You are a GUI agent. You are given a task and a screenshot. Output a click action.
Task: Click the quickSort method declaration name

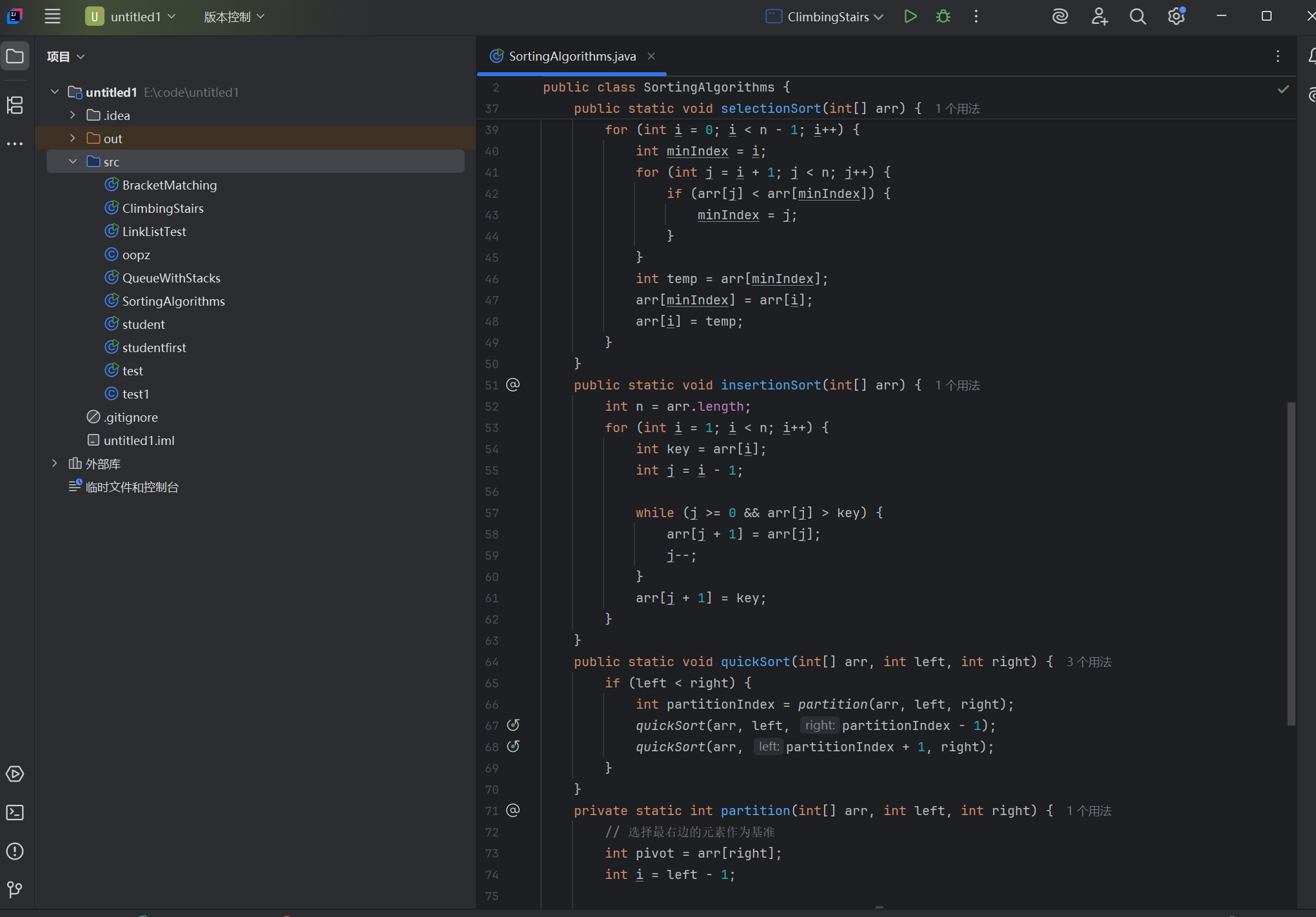755,662
